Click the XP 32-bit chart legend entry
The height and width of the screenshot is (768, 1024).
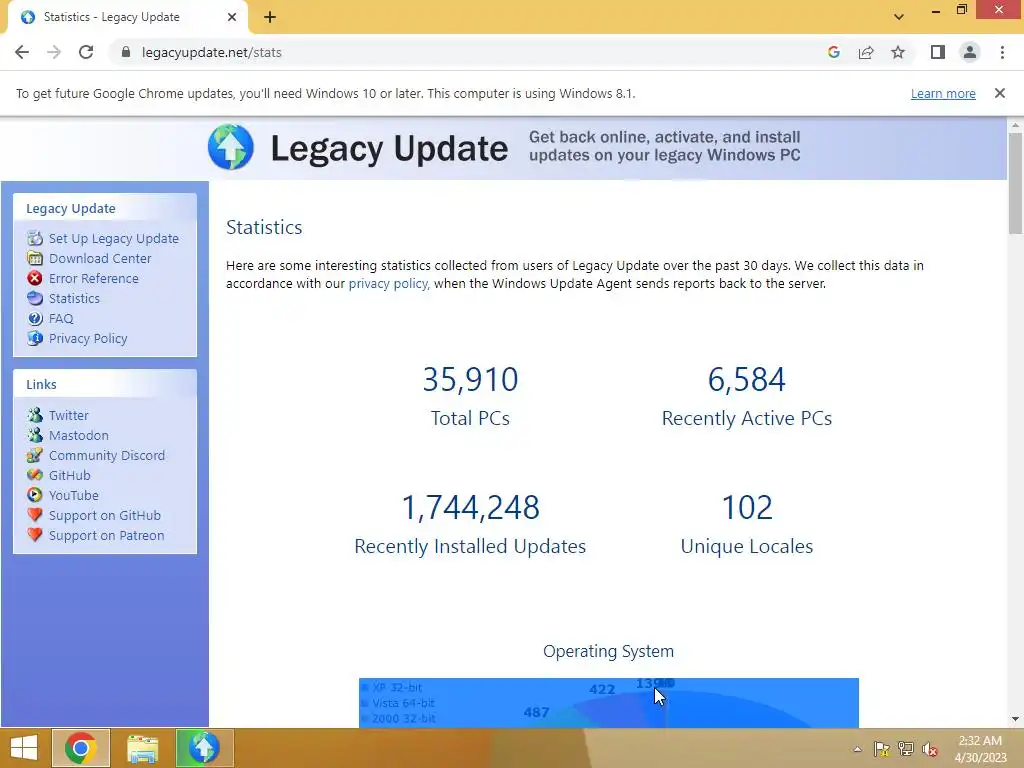392,687
